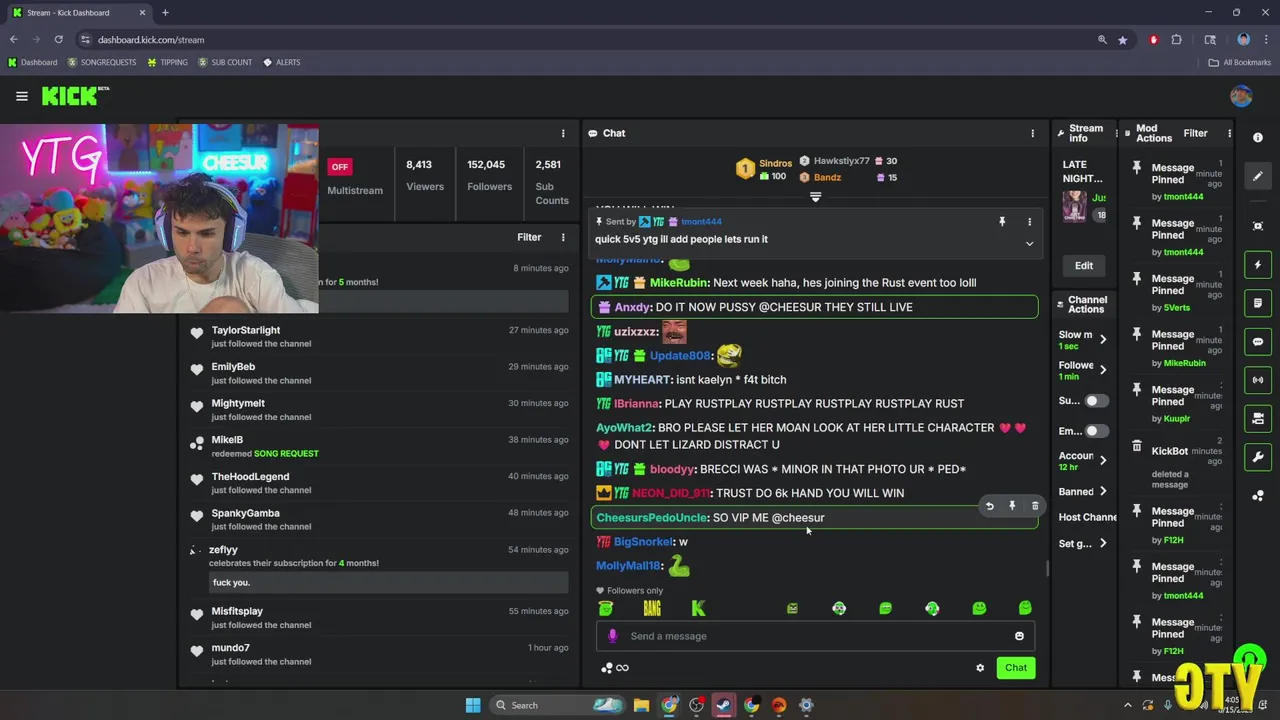Open Chat panel three-dot menu
Screen dimensions: 1280x720
pyautogui.click(x=1033, y=133)
